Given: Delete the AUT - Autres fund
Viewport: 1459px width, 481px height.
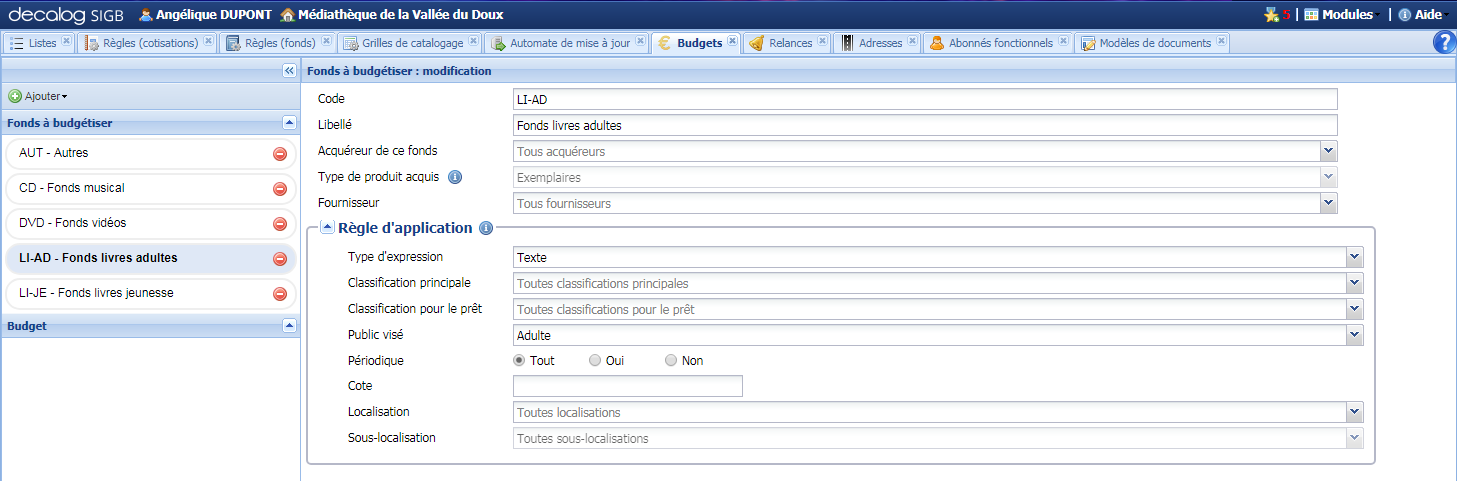Looking at the screenshot, I should tap(280, 154).
